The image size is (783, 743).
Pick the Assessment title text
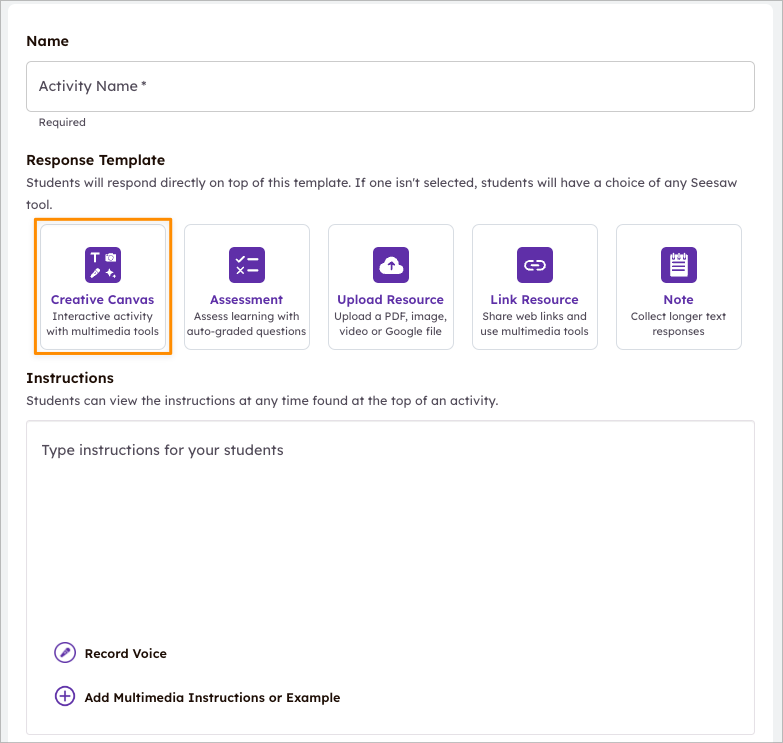click(246, 300)
